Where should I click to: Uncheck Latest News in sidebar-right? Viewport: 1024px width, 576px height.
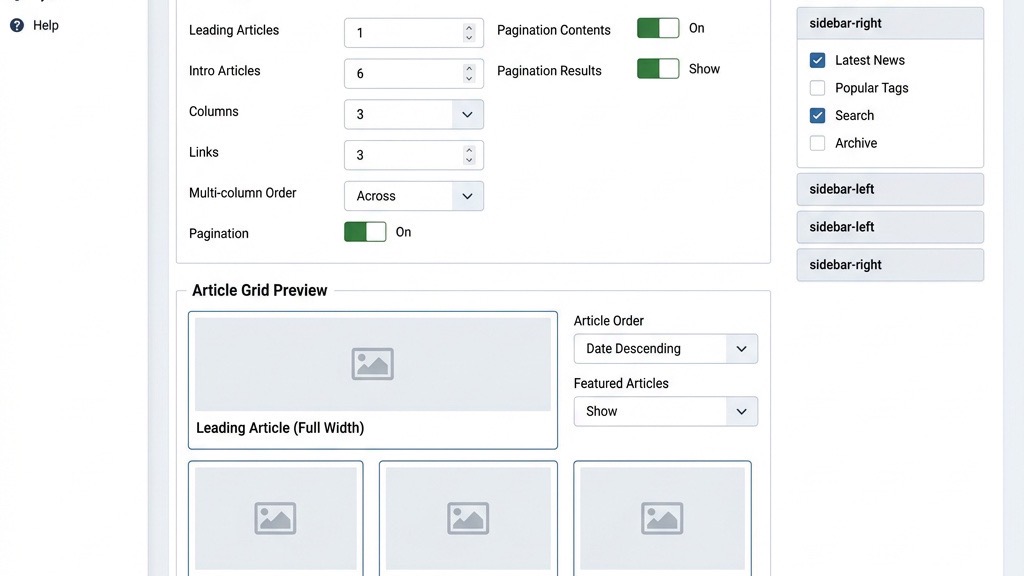[817, 60]
